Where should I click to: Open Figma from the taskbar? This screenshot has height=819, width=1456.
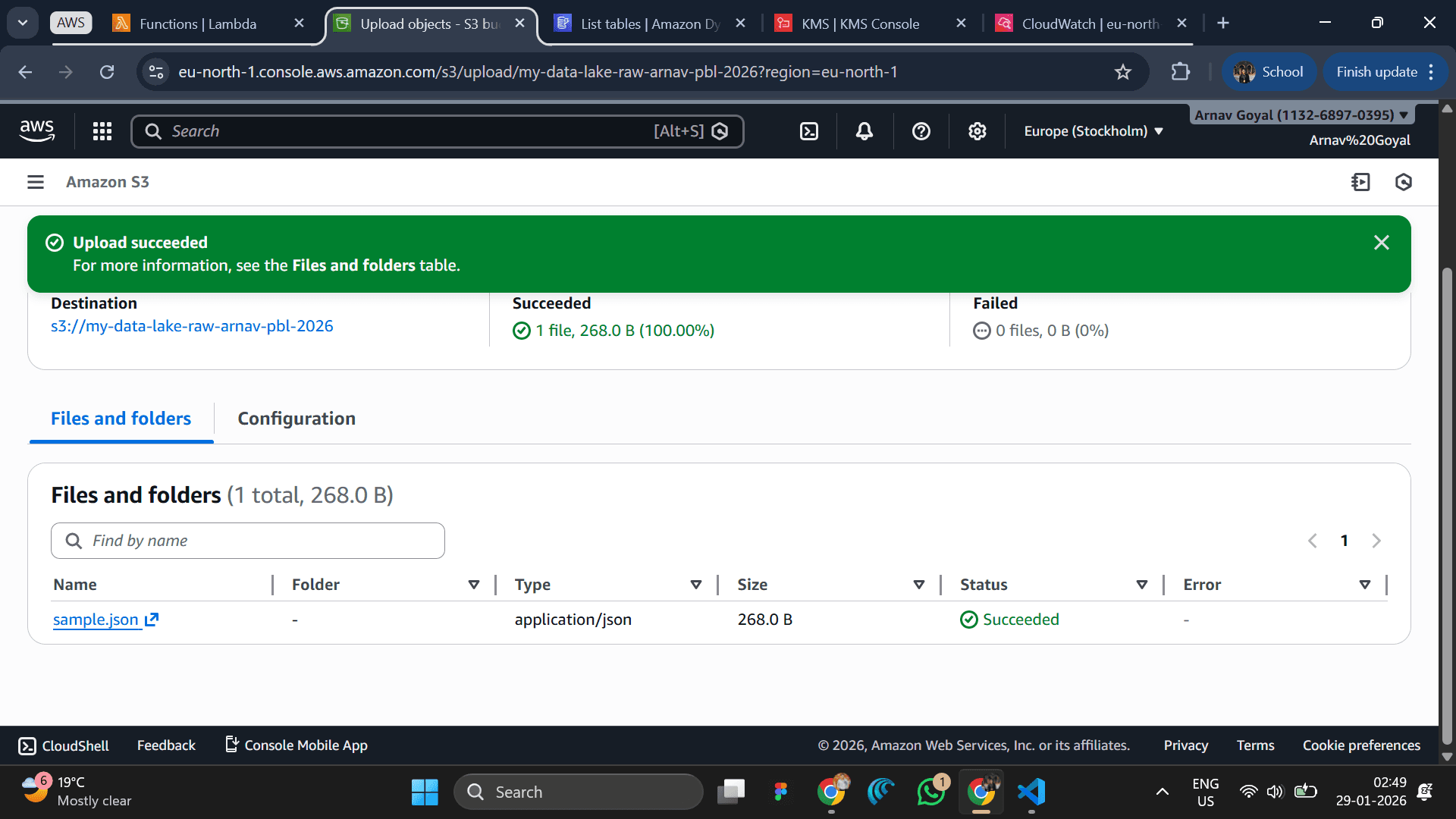click(x=781, y=792)
